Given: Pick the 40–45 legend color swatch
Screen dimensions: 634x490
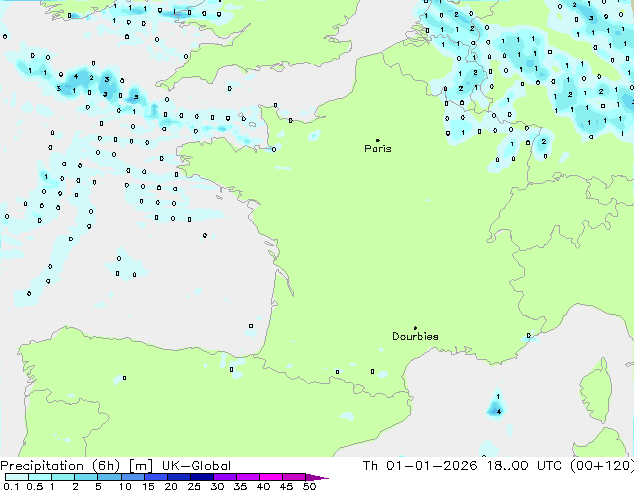Looking at the screenshot, I should pyautogui.click(x=271, y=477).
